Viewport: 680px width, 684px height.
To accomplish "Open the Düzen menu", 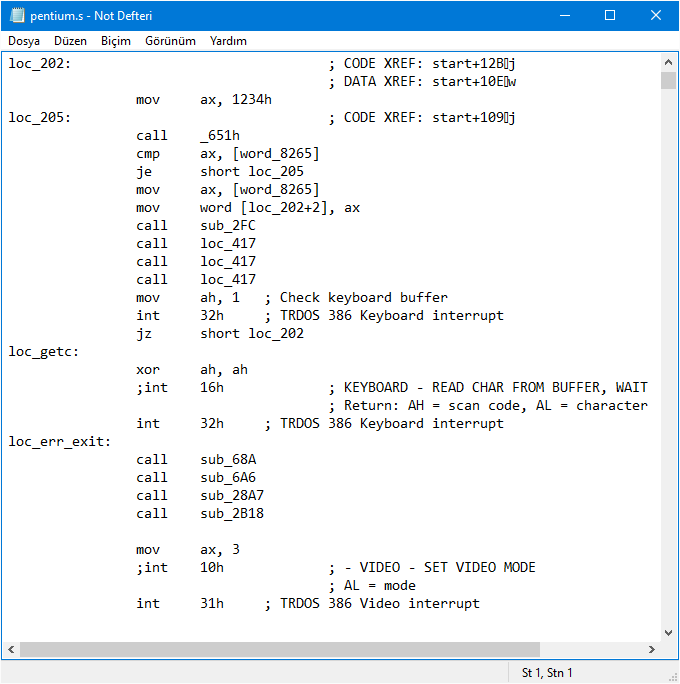I will 70,41.
